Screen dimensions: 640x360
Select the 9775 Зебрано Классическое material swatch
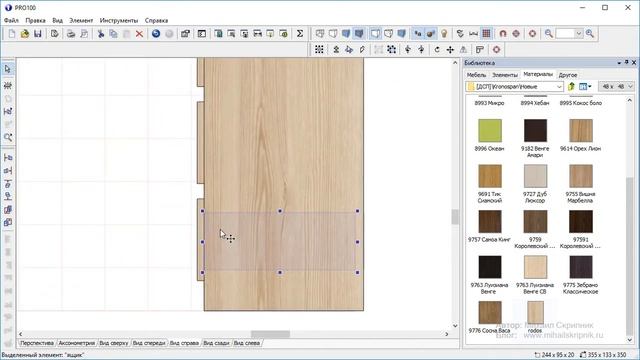(580, 267)
